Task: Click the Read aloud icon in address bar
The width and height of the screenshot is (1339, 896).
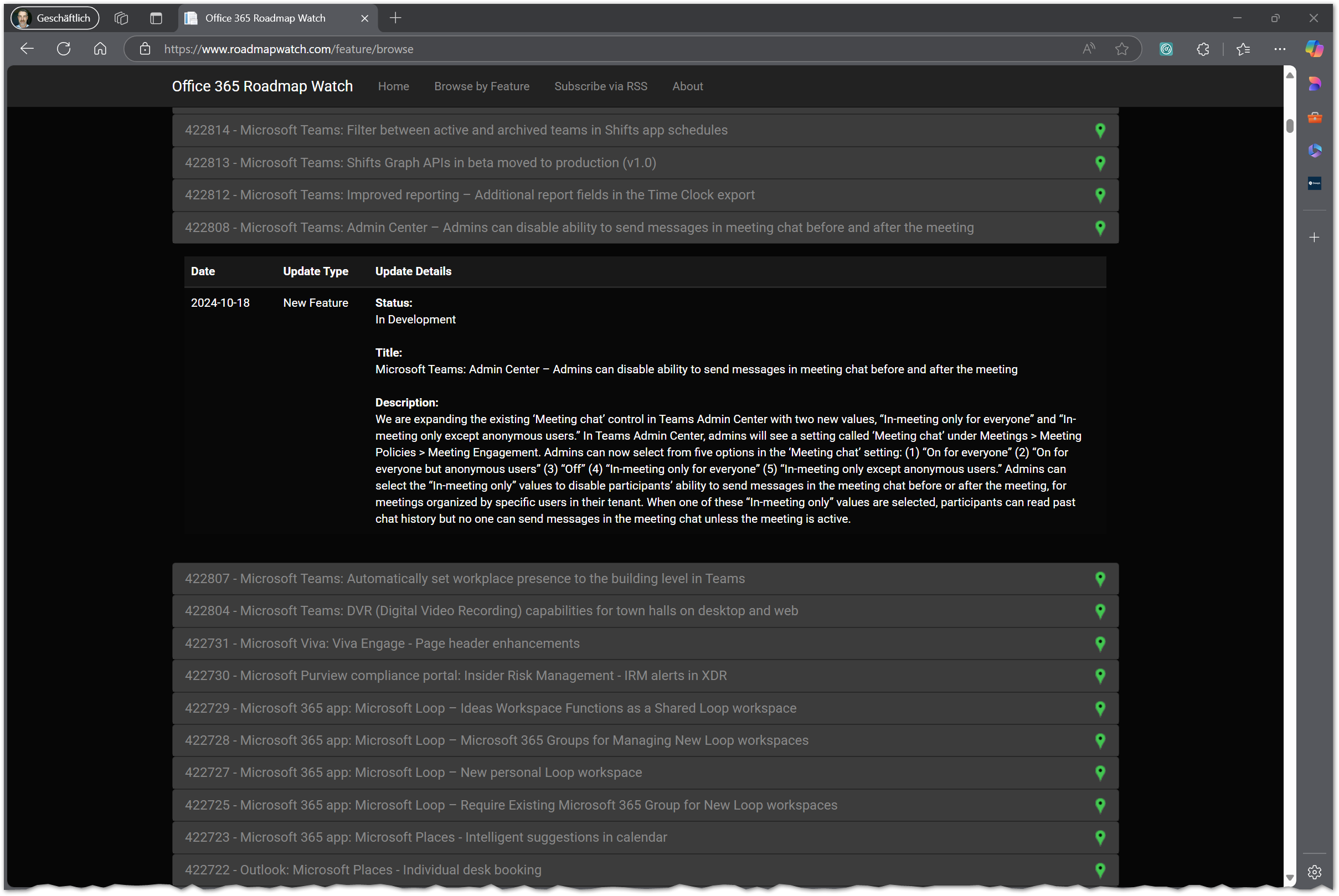Action: tap(1088, 49)
